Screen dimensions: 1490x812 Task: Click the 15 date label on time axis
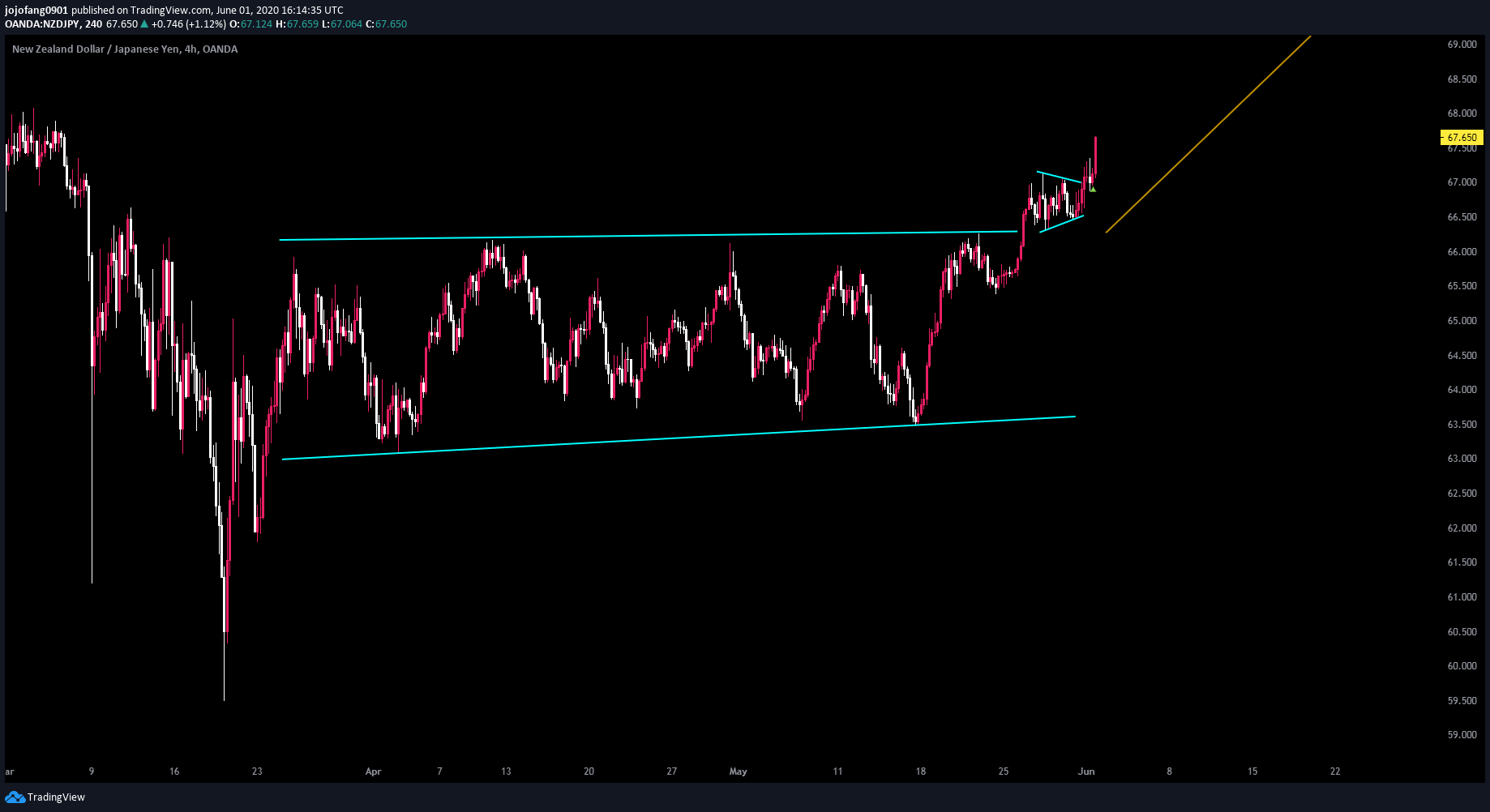tap(1252, 771)
